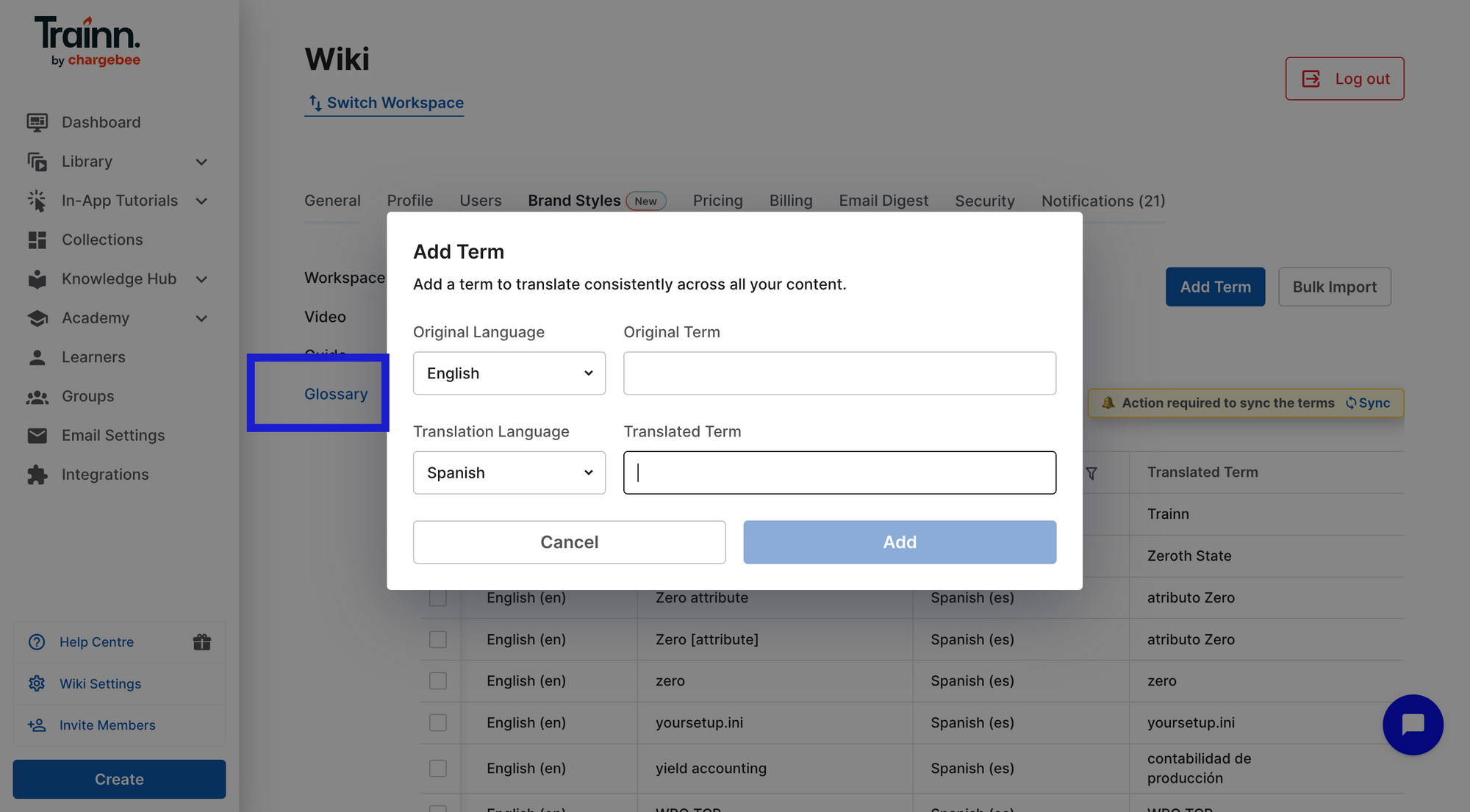1470x812 pixels.
Task: Open the Translation Language dropdown
Action: (x=509, y=473)
